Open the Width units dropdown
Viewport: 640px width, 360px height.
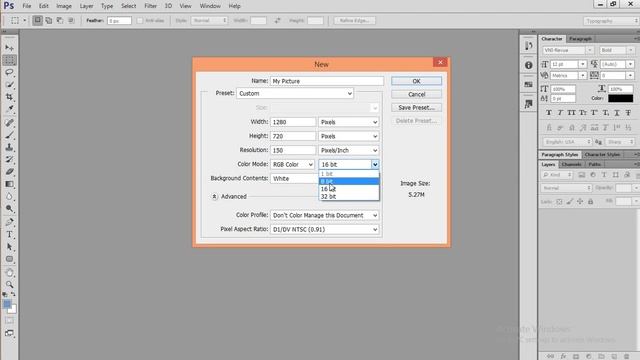tap(349, 122)
